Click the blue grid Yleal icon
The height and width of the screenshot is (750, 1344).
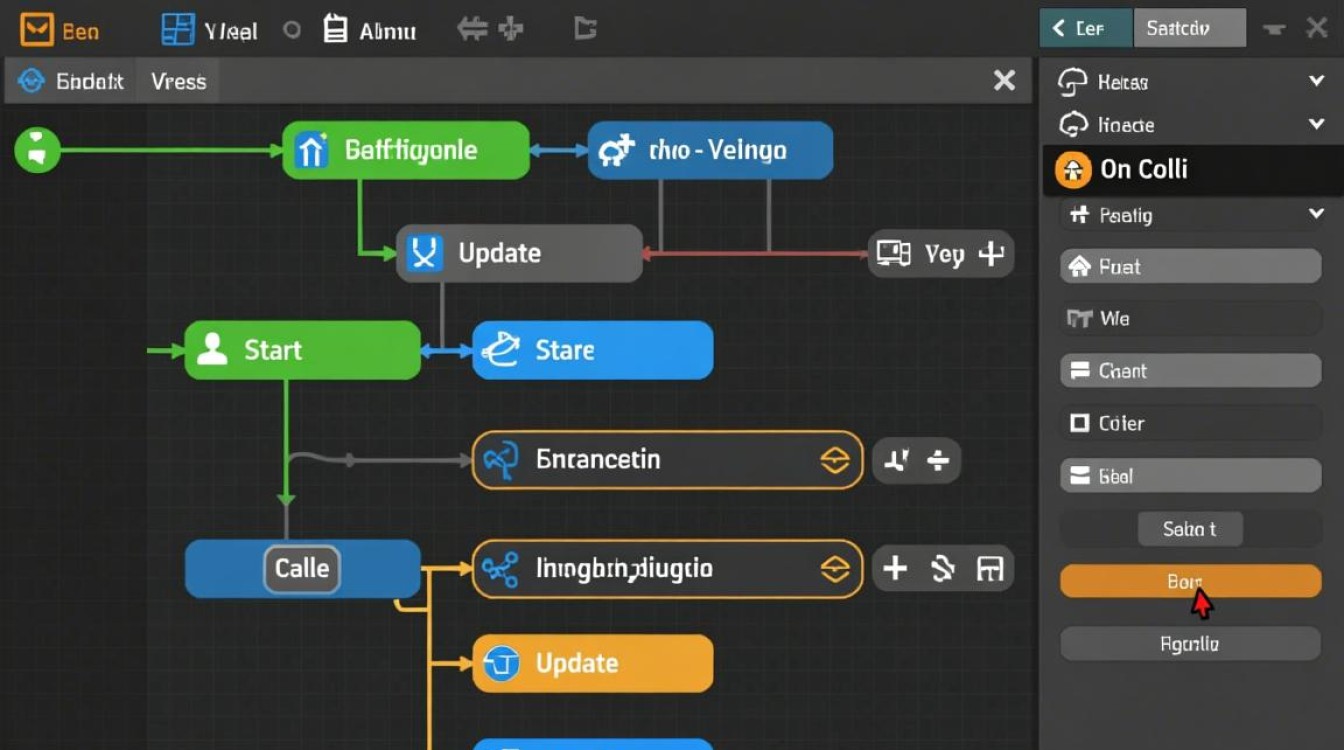click(x=178, y=30)
